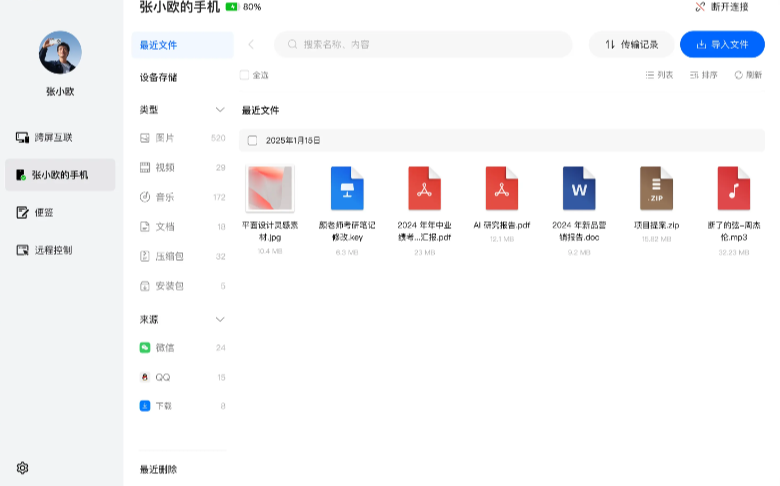
Task: Filter by 压缩包 file type
Action: point(182,256)
